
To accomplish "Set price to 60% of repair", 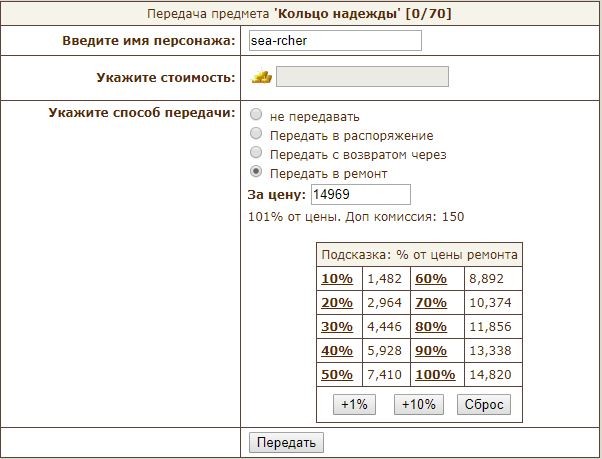I will tap(431, 279).
